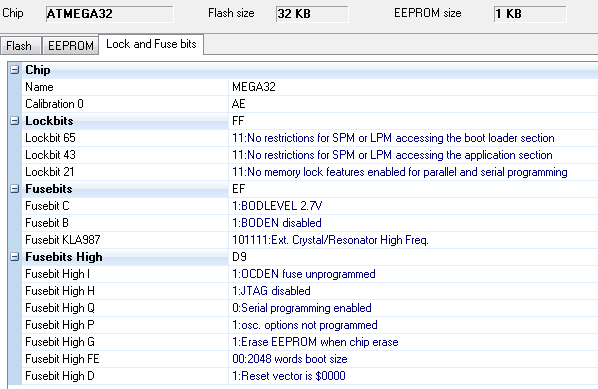Collapse the Fusebits High section
598x389 pixels.
coord(14,257)
